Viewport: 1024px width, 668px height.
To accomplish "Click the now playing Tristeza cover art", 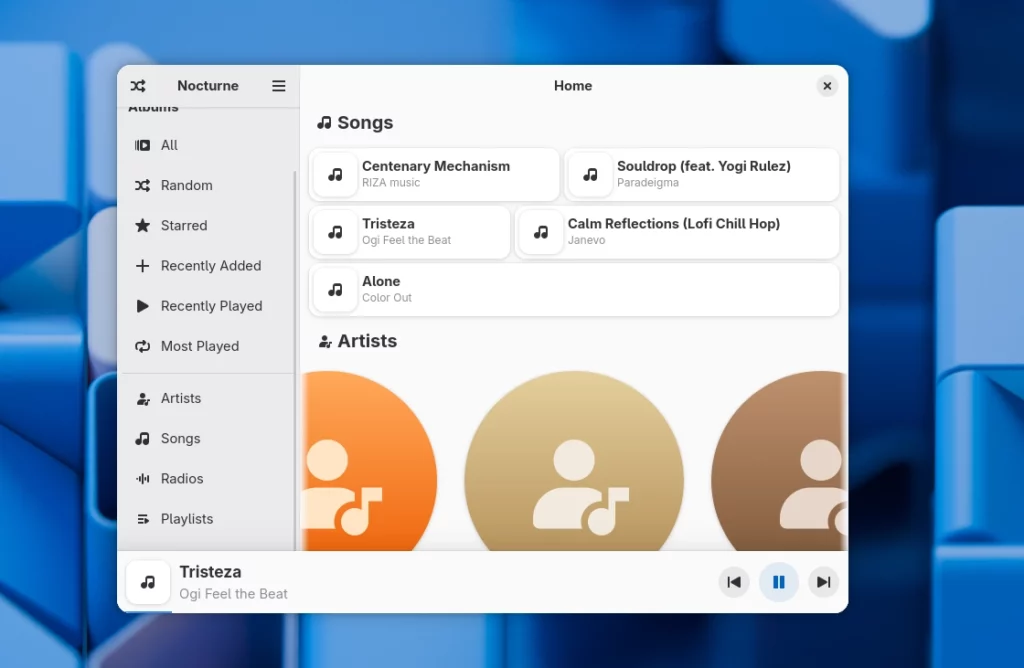I will point(148,582).
